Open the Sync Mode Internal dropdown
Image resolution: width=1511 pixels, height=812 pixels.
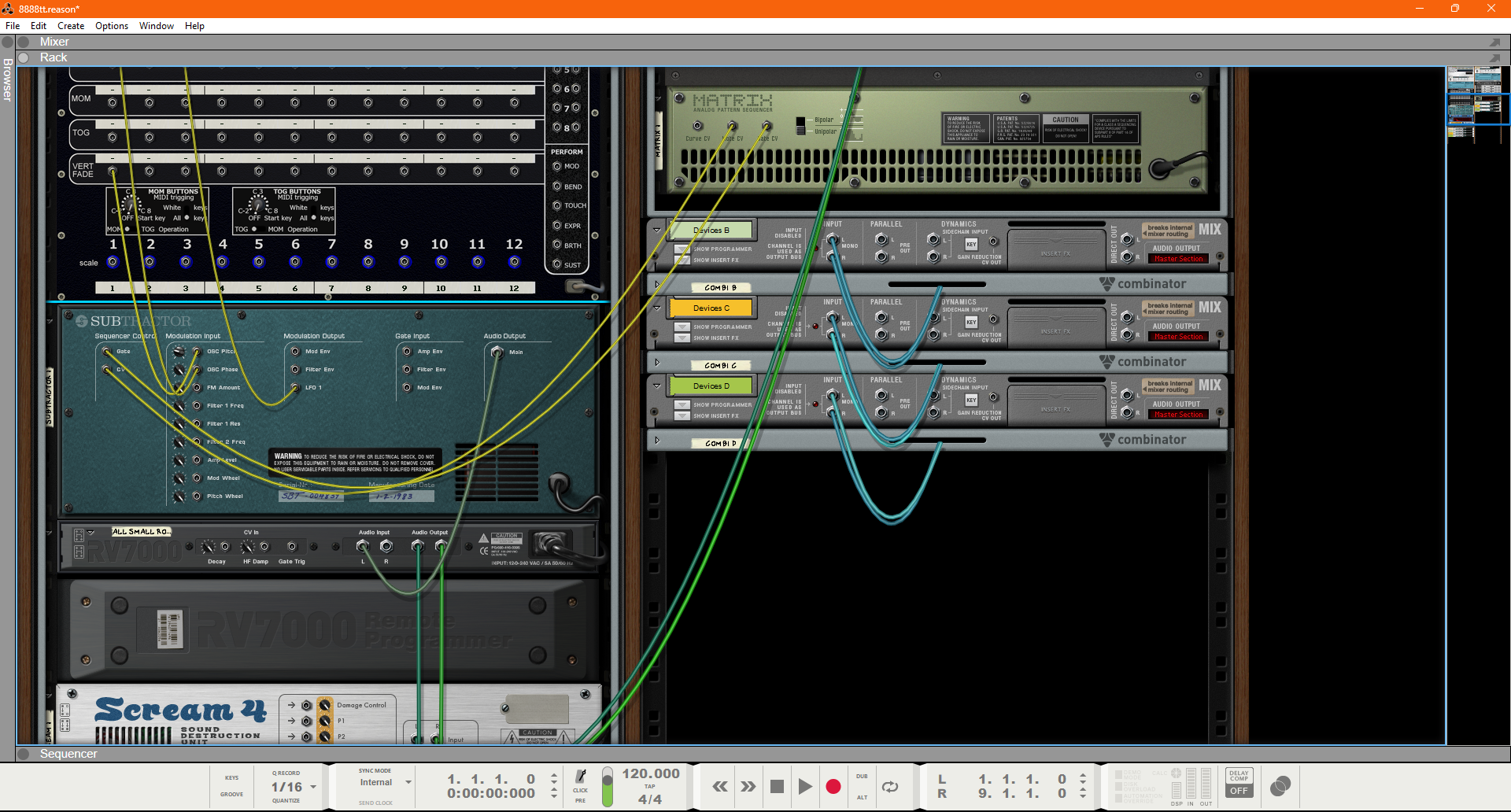tap(408, 782)
